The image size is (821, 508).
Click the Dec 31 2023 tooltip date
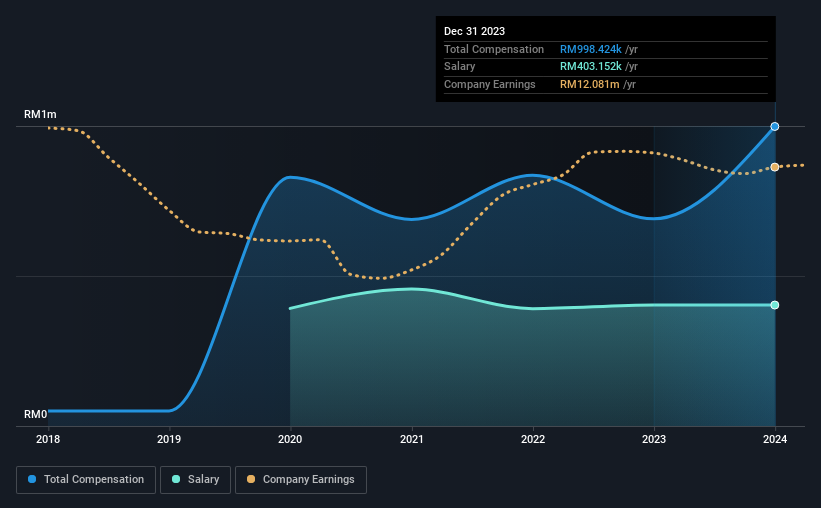(474, 31)
